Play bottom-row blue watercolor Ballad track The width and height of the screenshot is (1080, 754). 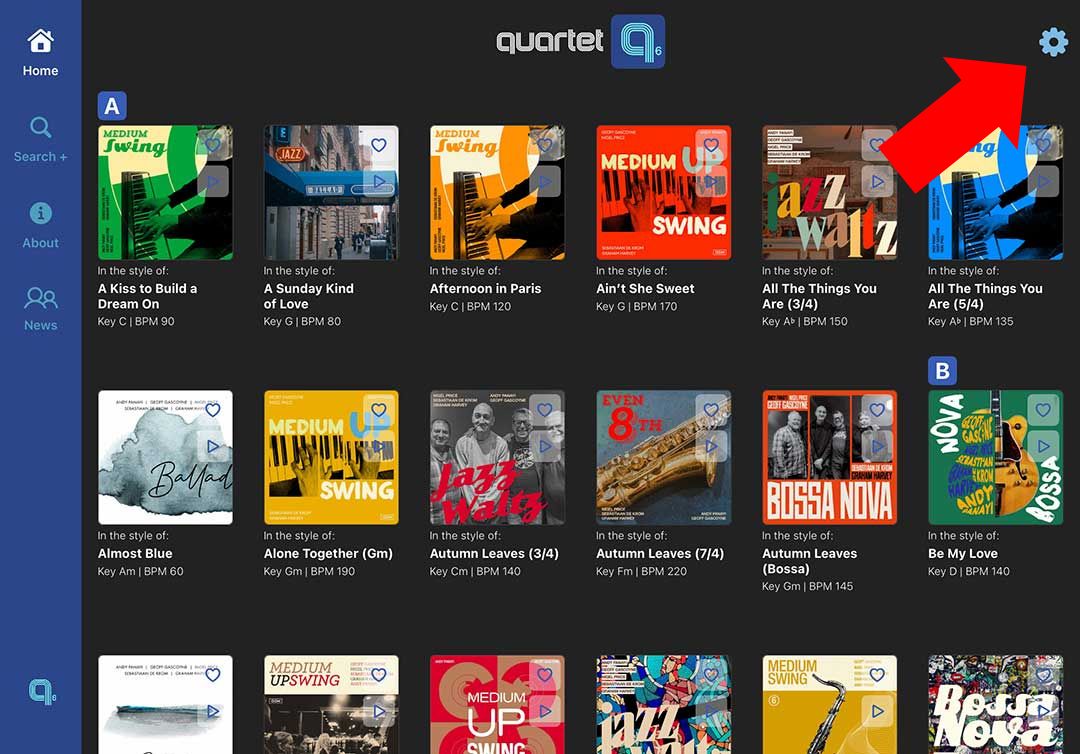coord(213,711)
